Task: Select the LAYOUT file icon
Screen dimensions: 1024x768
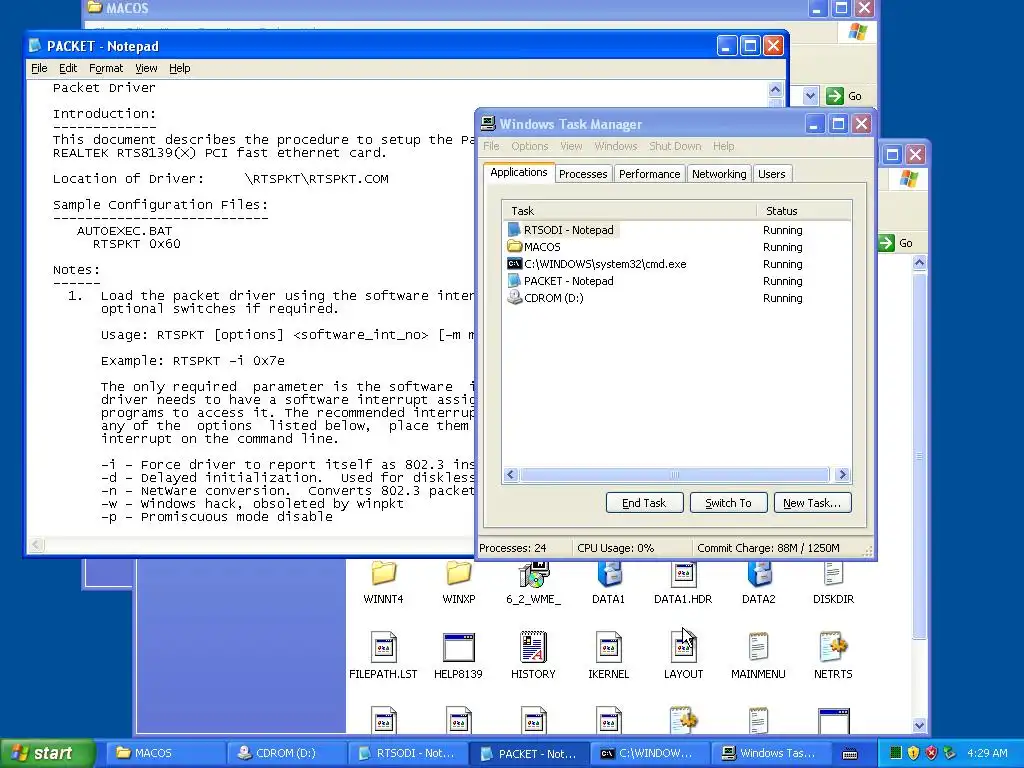Action: [683, 647]
